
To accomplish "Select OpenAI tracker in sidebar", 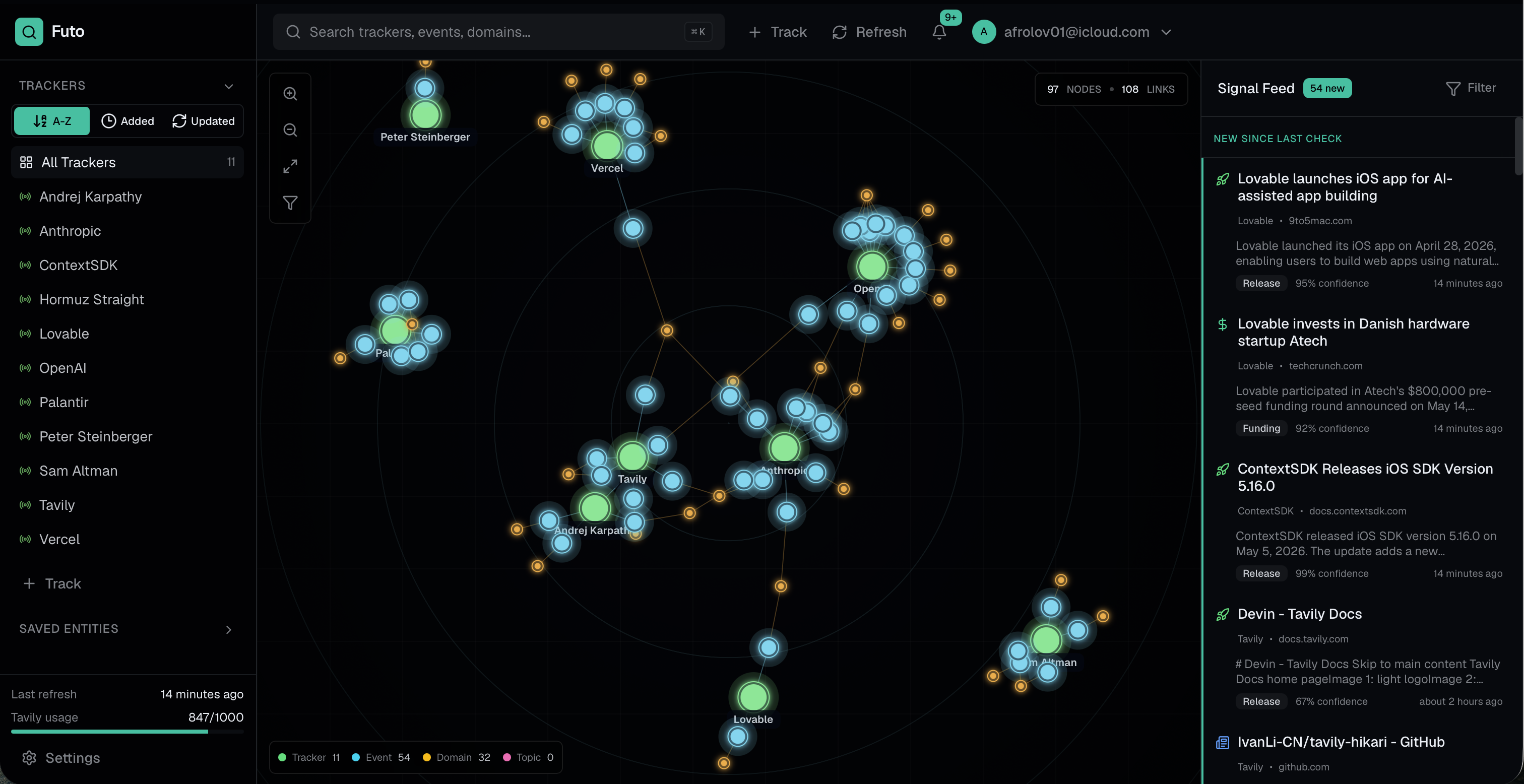I will point(127,368).
